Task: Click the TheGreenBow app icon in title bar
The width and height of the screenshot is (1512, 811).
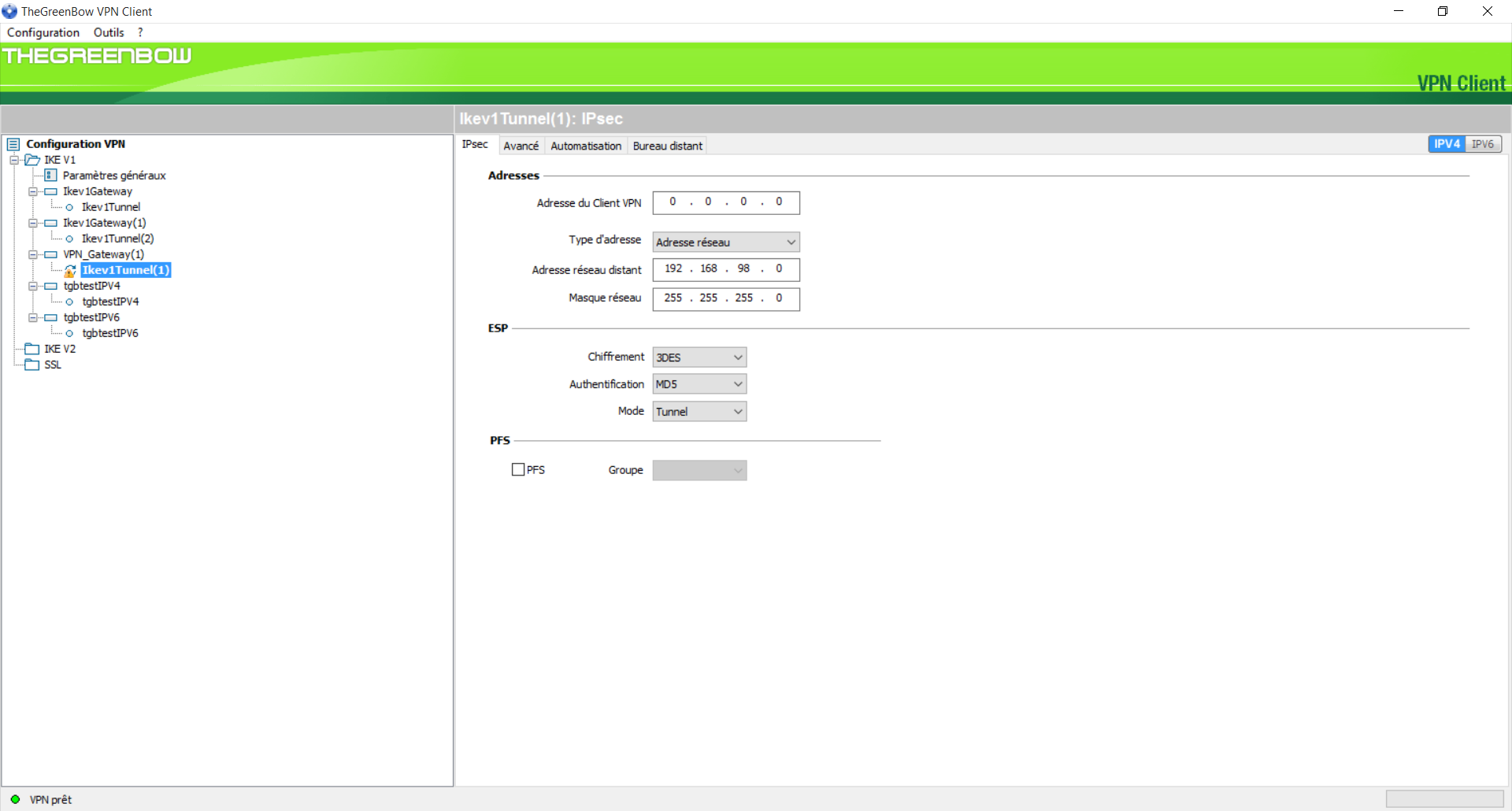Action: click(x=9, y=11)
